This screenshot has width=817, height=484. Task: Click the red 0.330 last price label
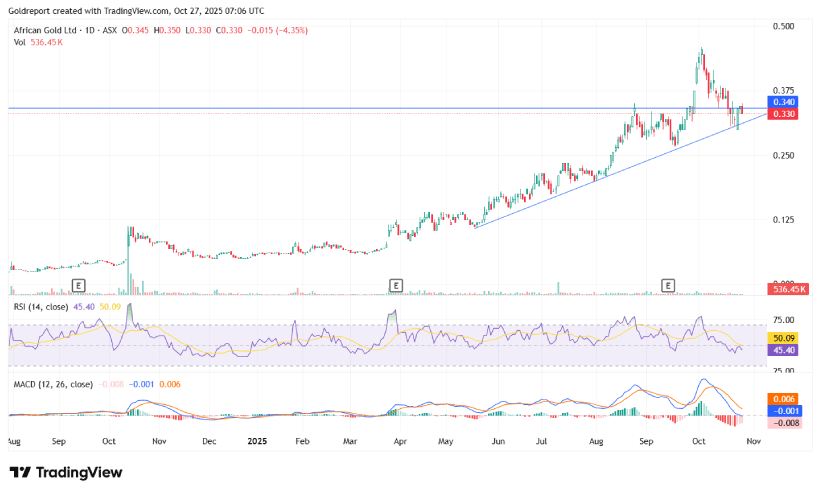coord(782,114)
